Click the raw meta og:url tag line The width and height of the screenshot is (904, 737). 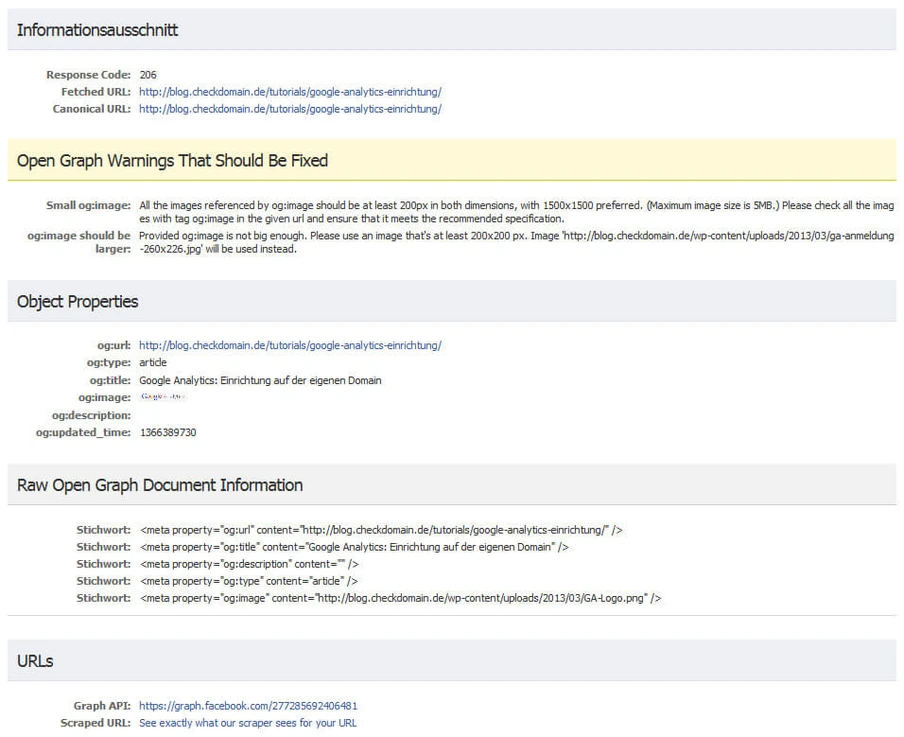pos(382,530)
